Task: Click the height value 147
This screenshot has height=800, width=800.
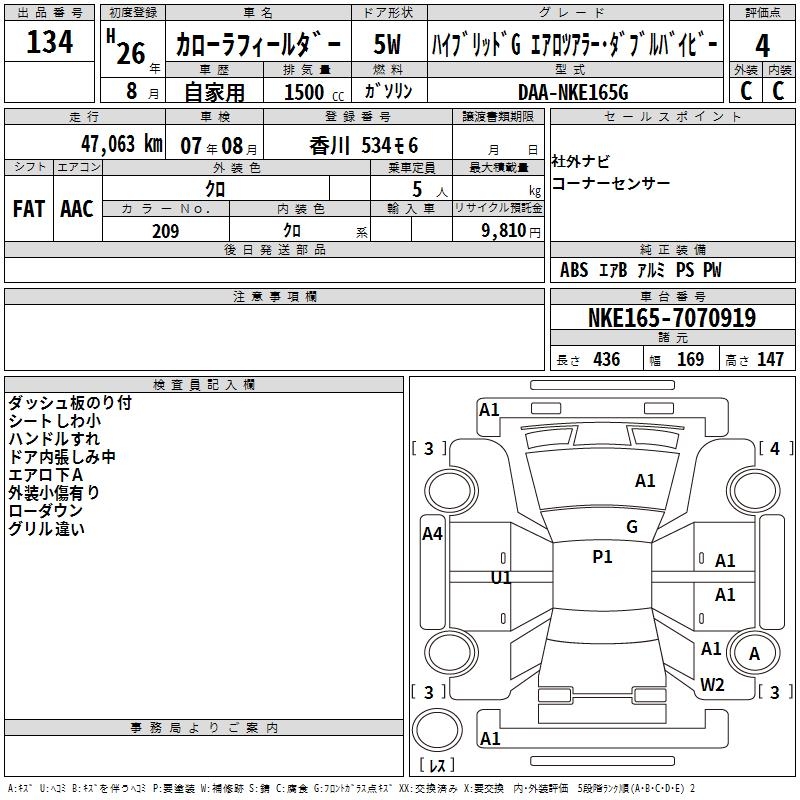Action: pos(770,359)
